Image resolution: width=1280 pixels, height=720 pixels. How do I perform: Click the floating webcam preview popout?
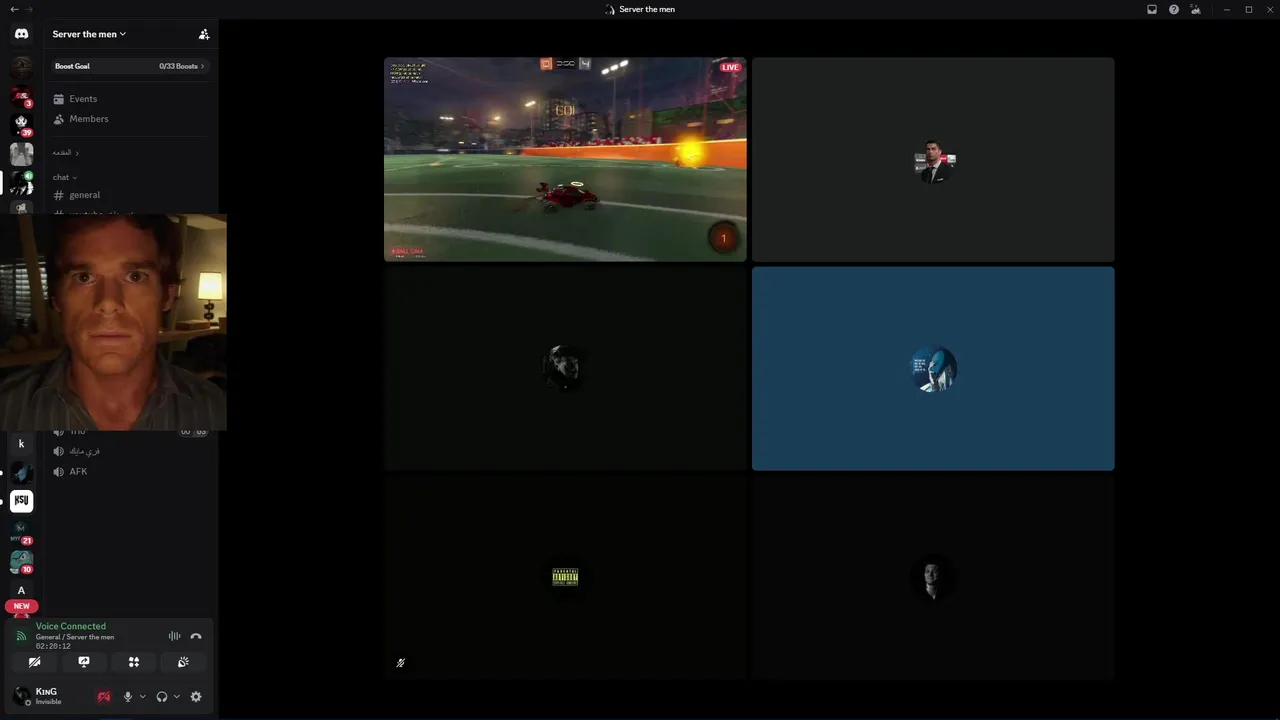tap(113, 322)
